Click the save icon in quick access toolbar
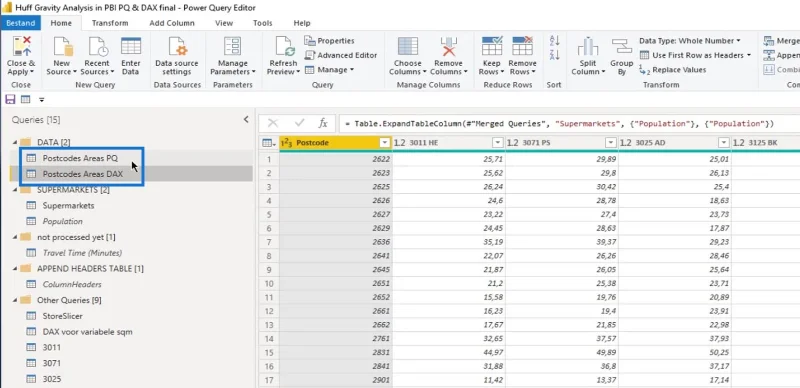This screenshot has height=388, width=800. point(10,100)
